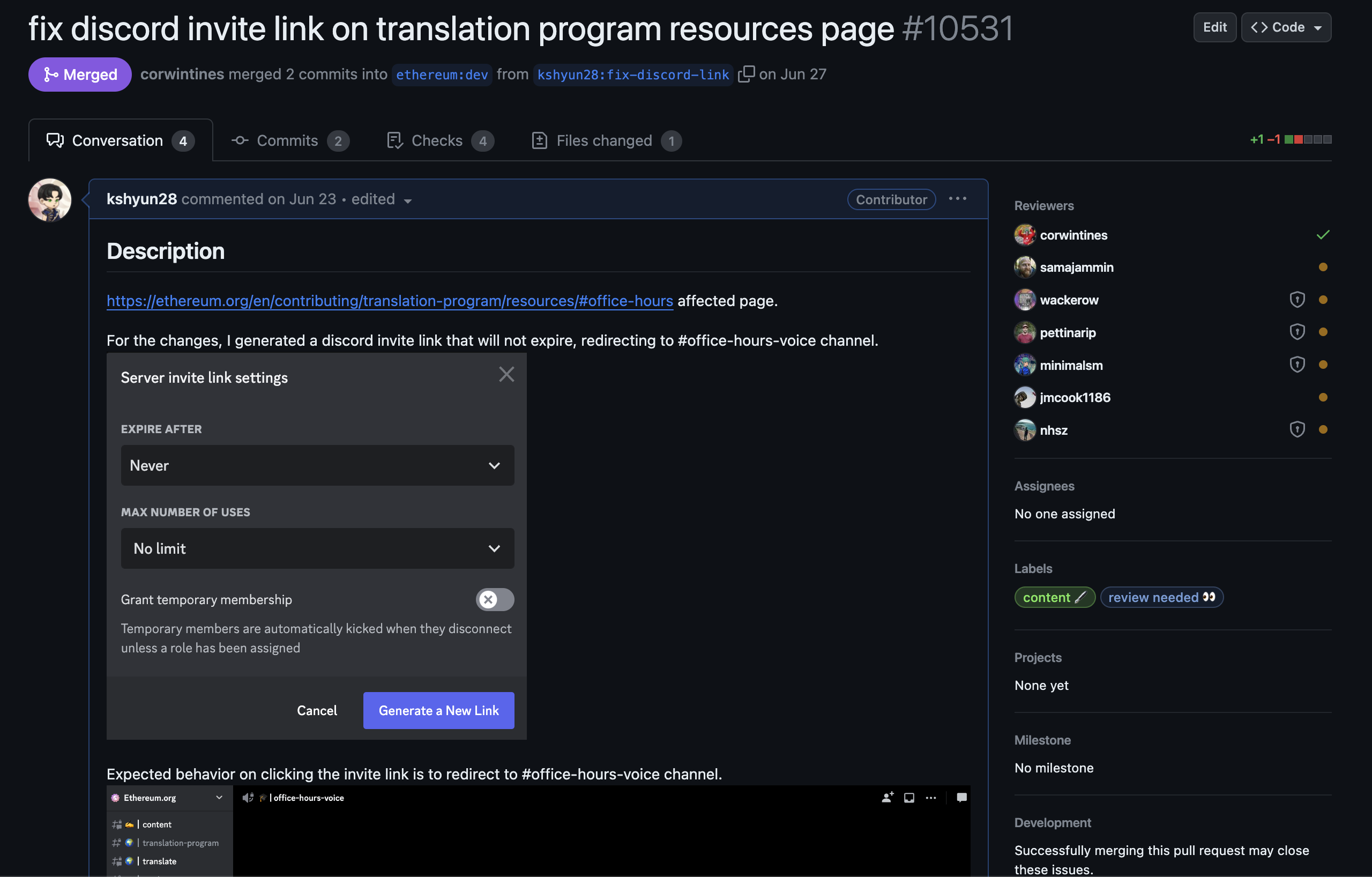Click the speaker icon beside office-hours-voice
Image resolution: width=1372 pixels, height=877 pixels.
click(x=248, y=798)
